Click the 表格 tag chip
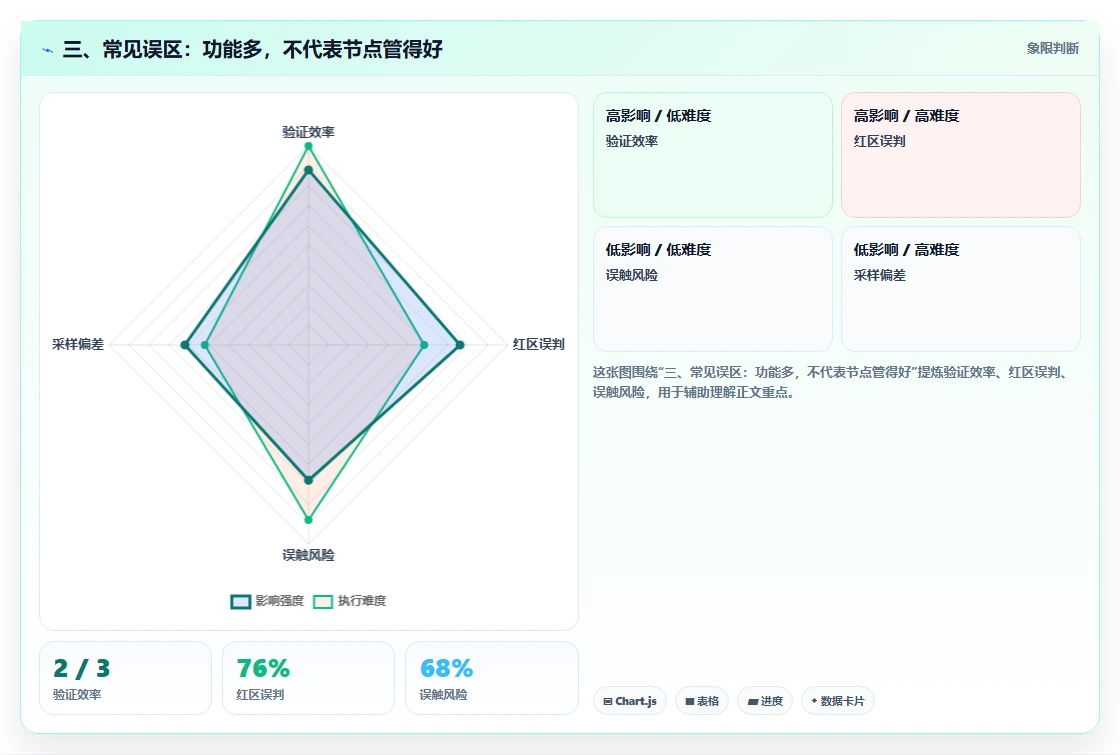The image size is (1120, 755). click(x=702, y=701)
